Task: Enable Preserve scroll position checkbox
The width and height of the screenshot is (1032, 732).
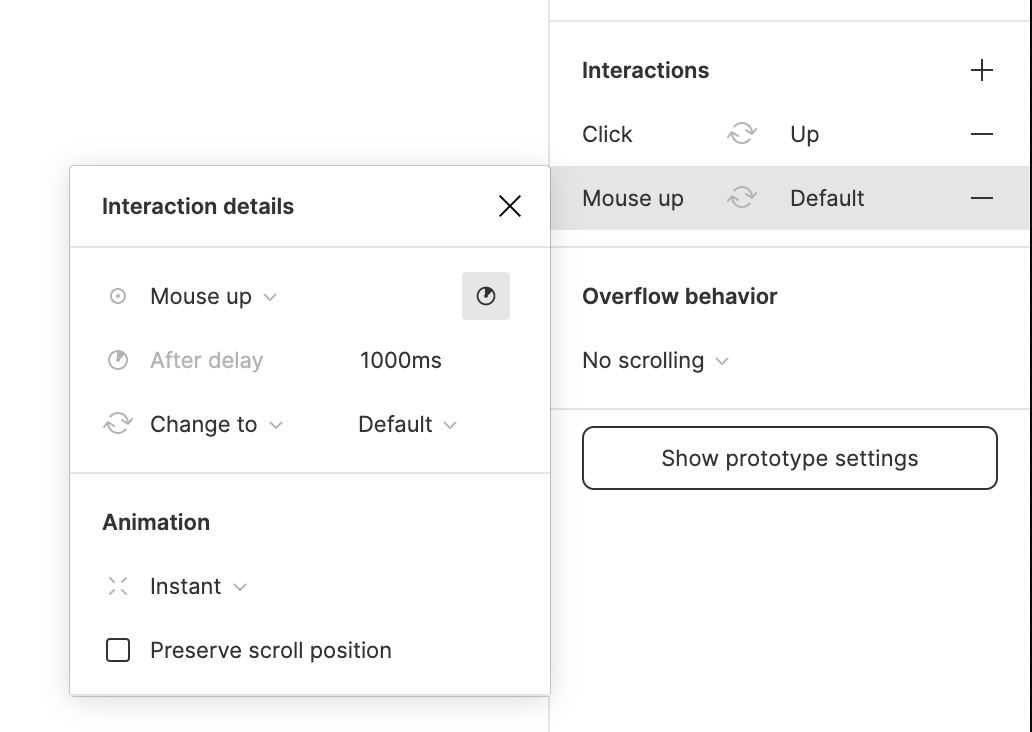Action: coord(118,650)
